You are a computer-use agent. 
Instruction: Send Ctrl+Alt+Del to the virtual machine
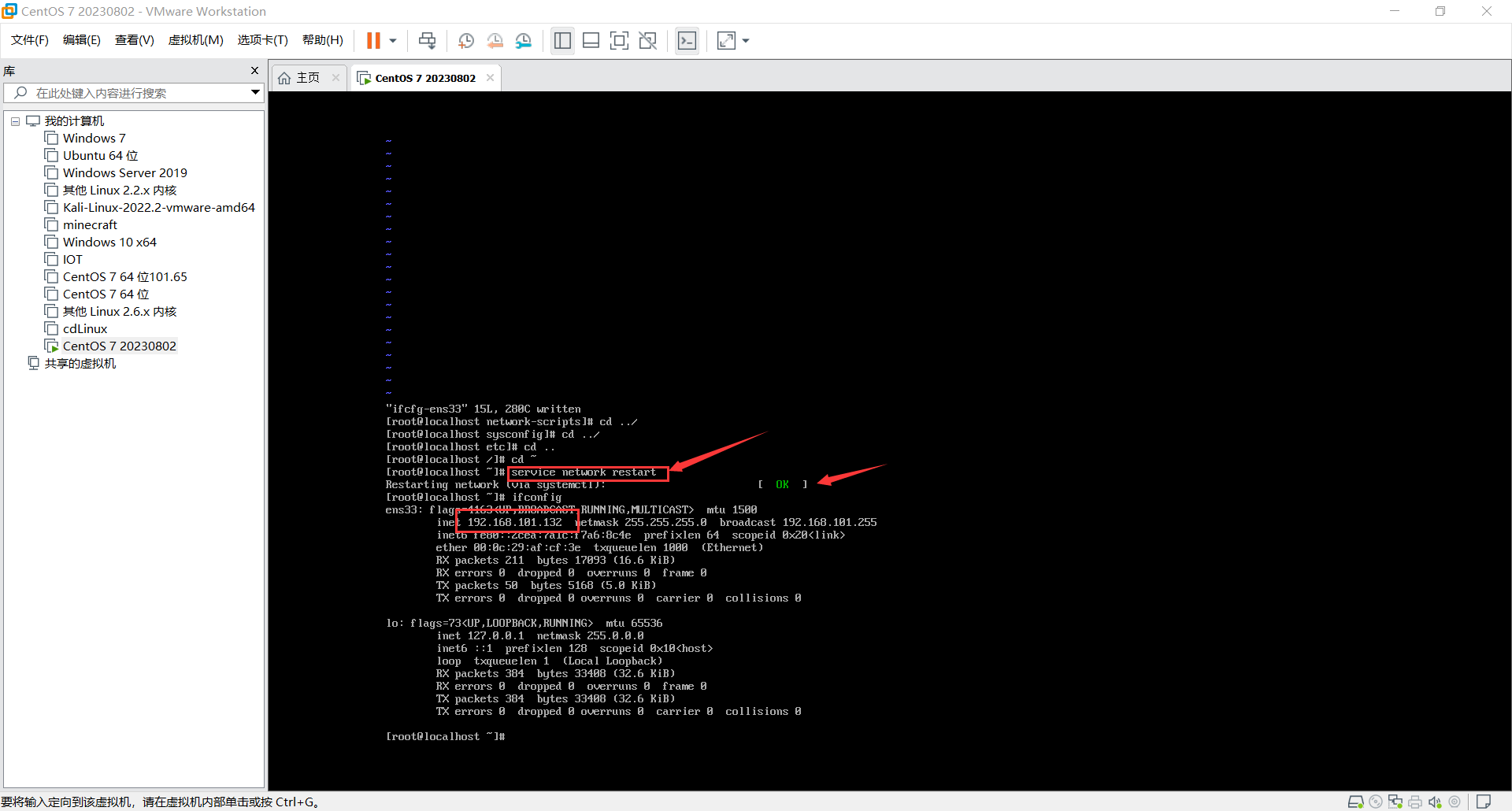(x=427, y=41)
